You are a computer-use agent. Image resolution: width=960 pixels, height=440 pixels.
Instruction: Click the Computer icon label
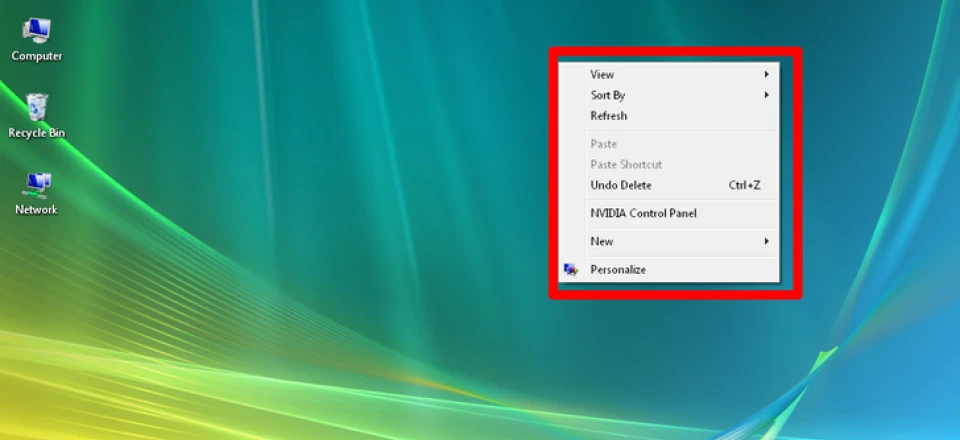pos(37,56)
